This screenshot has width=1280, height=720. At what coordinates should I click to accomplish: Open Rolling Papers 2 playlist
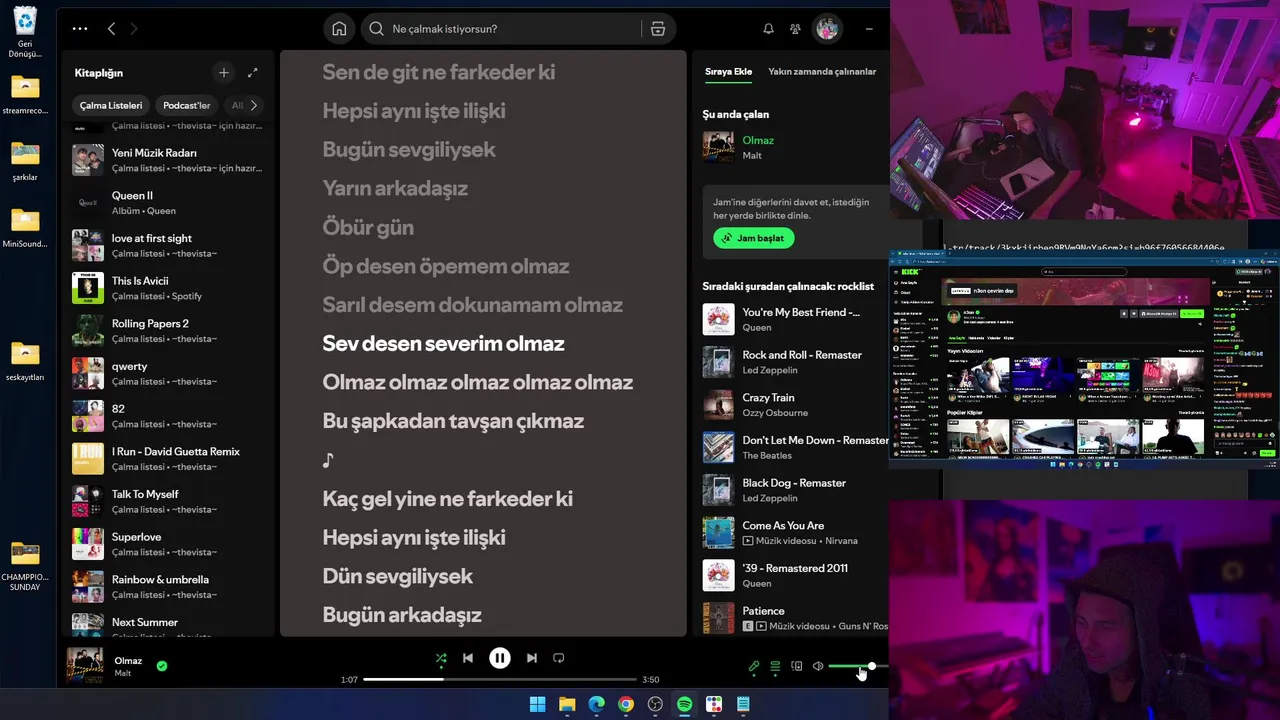[x=168, y=331]
